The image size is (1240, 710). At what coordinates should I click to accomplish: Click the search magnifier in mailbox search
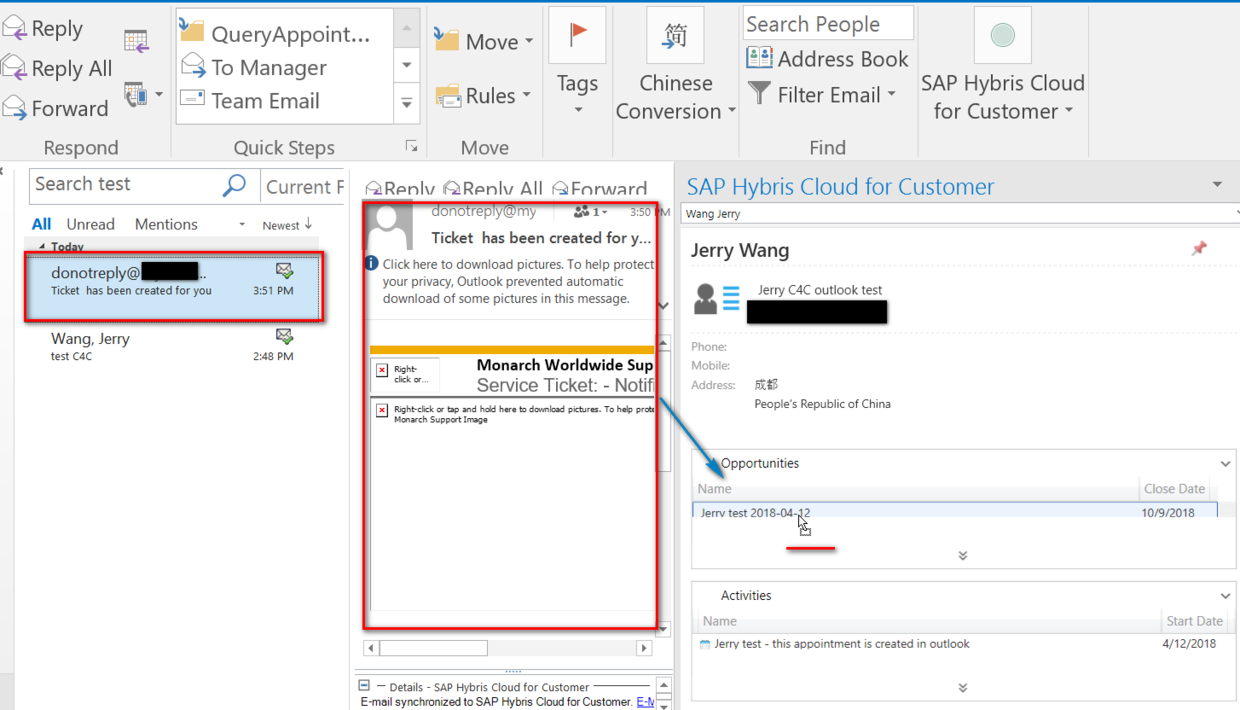coord(234,185)
